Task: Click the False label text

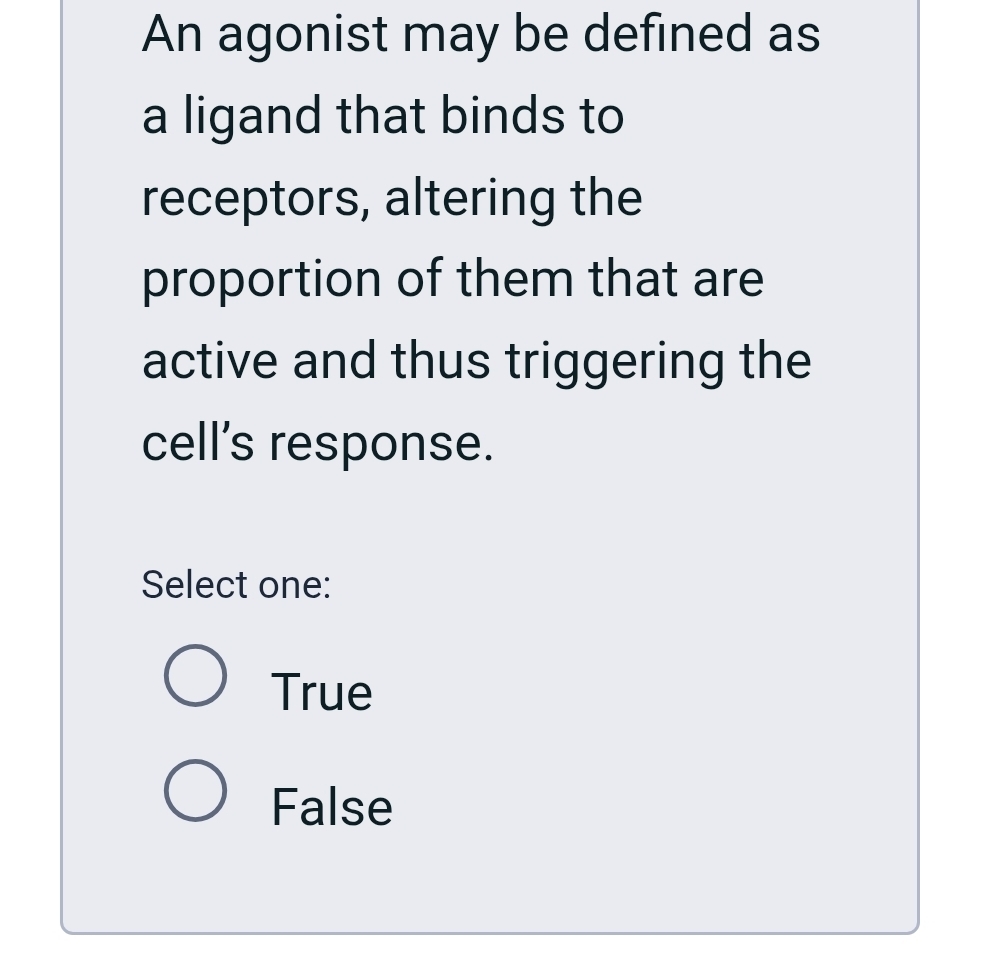Action: (x=331, y=806)
